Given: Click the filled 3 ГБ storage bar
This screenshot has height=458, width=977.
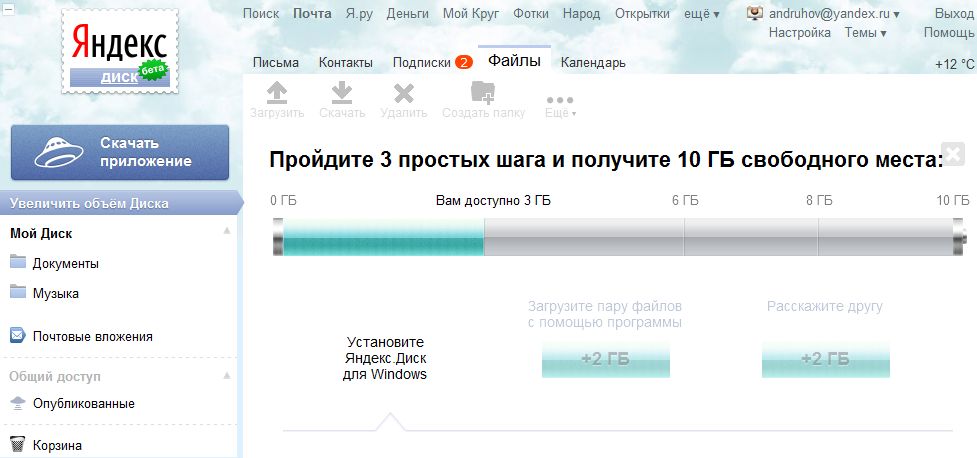Looking at the screenshot, I should pos(383,237).
